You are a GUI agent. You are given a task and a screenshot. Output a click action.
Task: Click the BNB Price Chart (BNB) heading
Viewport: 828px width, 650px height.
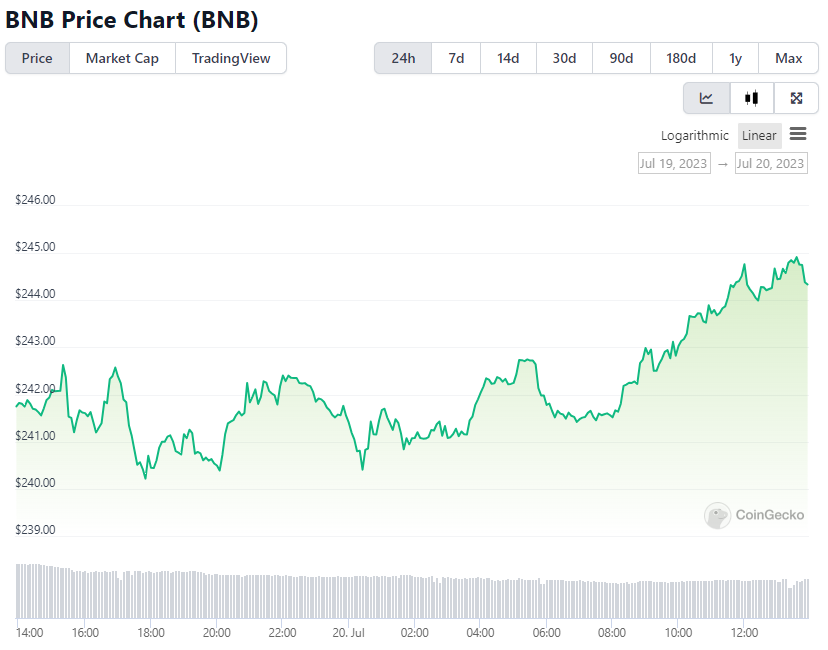click(x=131, y=20)
